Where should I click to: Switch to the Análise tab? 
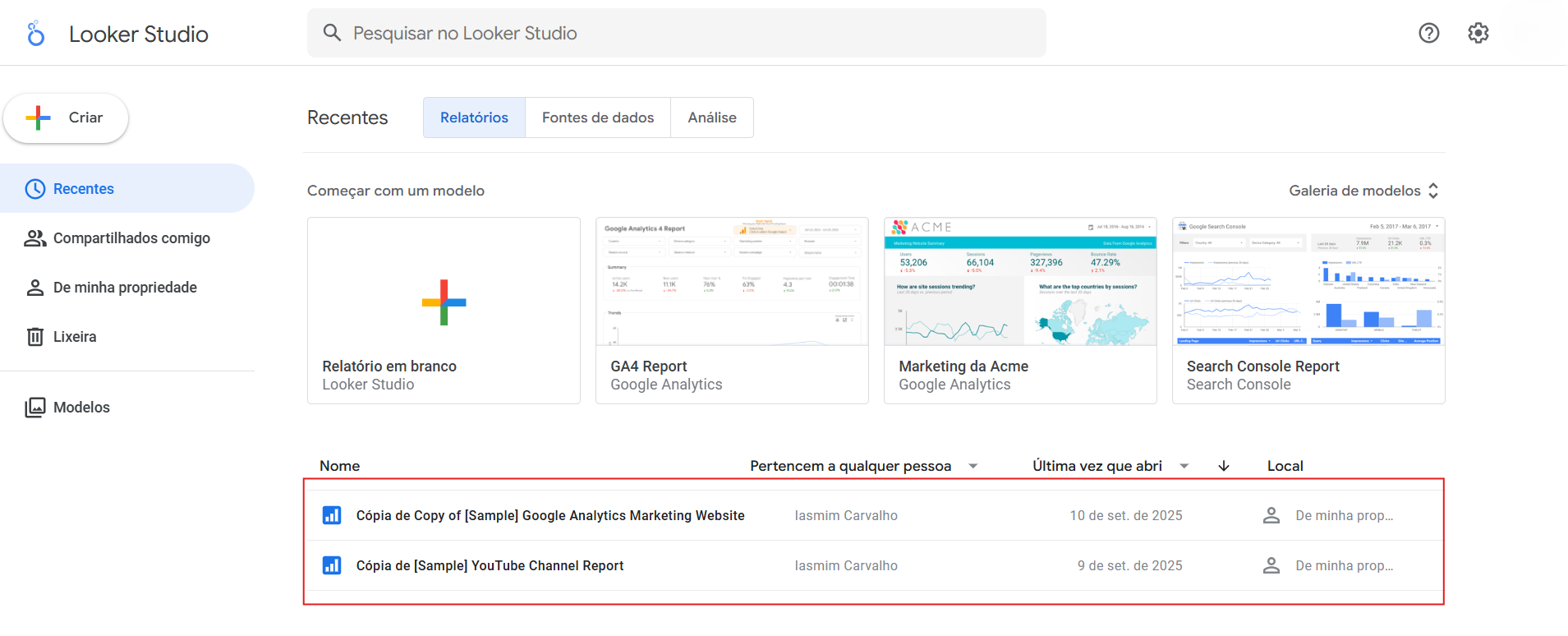click(x=712, y=118)
